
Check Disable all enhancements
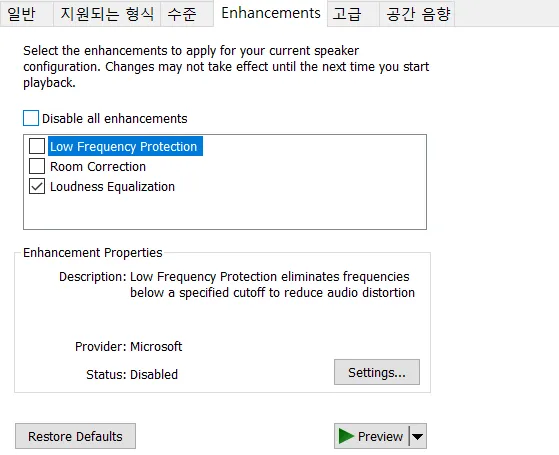31,118
